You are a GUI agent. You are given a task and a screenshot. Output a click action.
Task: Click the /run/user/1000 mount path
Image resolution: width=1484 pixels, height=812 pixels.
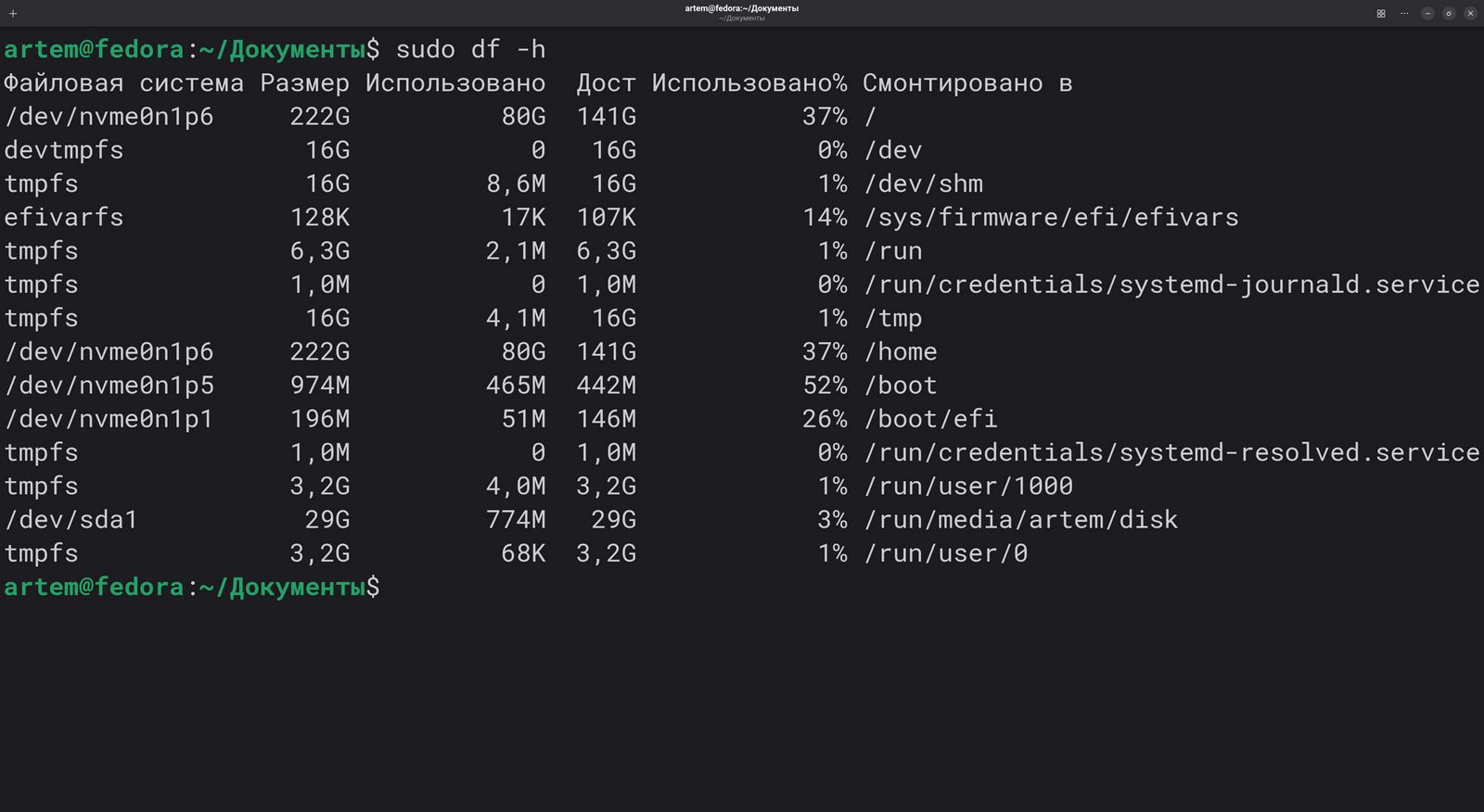[x=968, y=487]
